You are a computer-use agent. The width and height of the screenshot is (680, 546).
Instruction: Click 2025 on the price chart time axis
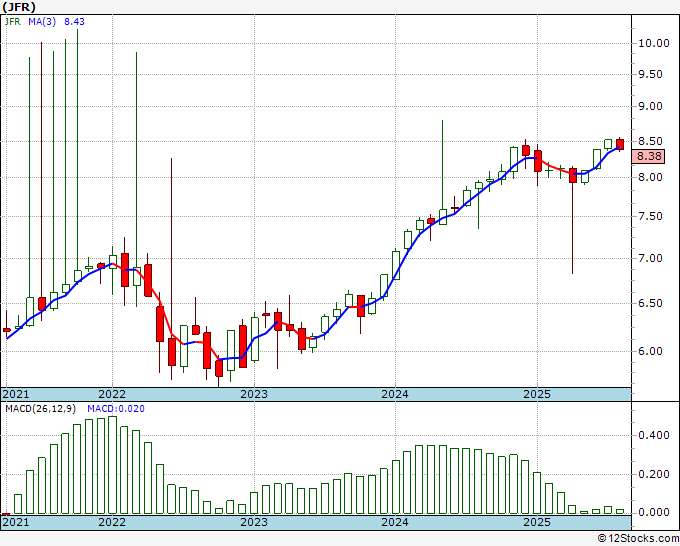pos(537,394)
